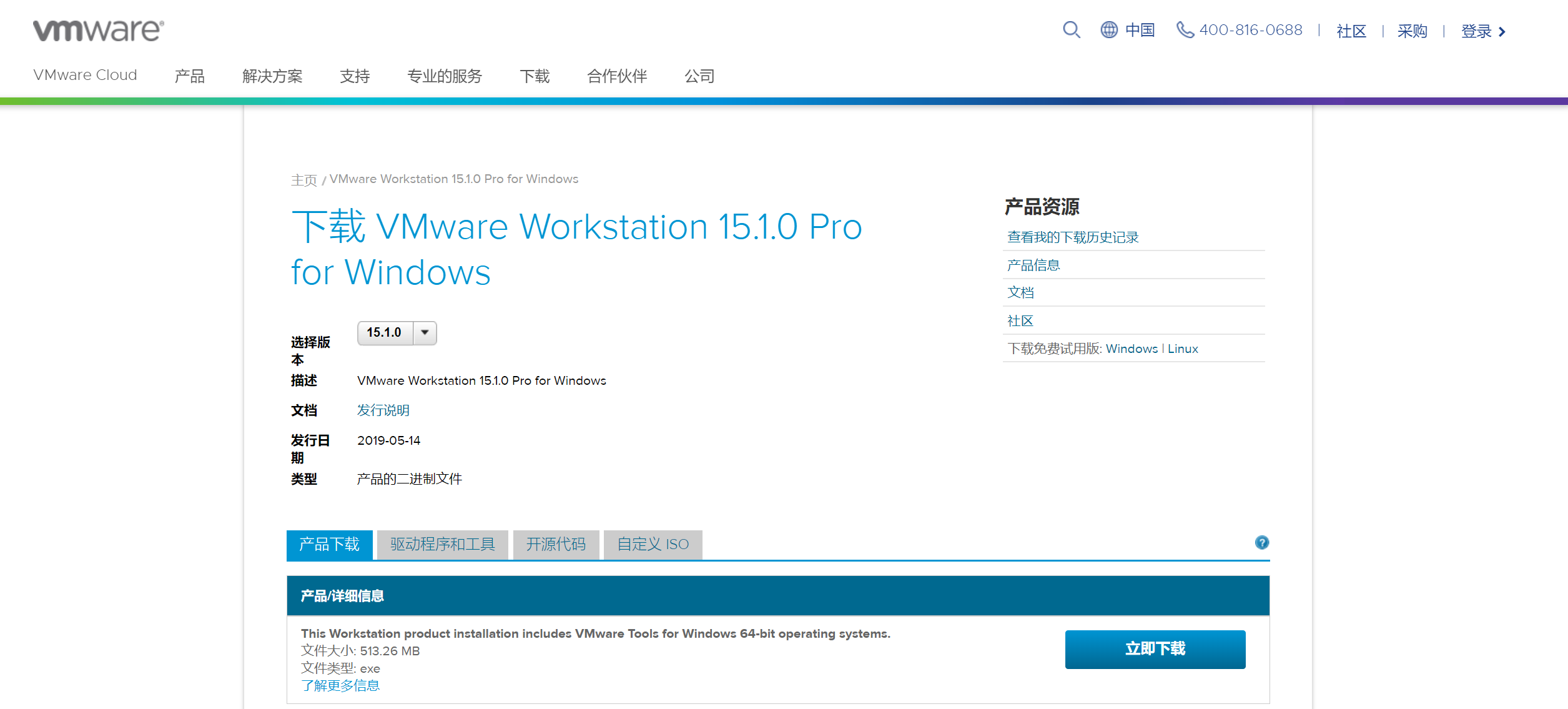
Task: Click the search magnifier icon
Action: pos(1071,30)
